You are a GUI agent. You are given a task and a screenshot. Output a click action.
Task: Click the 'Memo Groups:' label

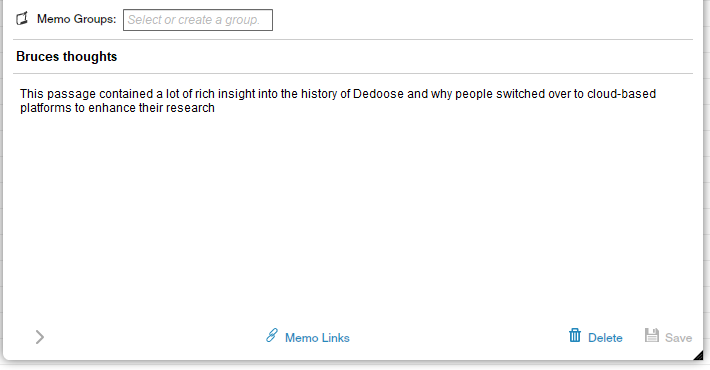(77, 19)
